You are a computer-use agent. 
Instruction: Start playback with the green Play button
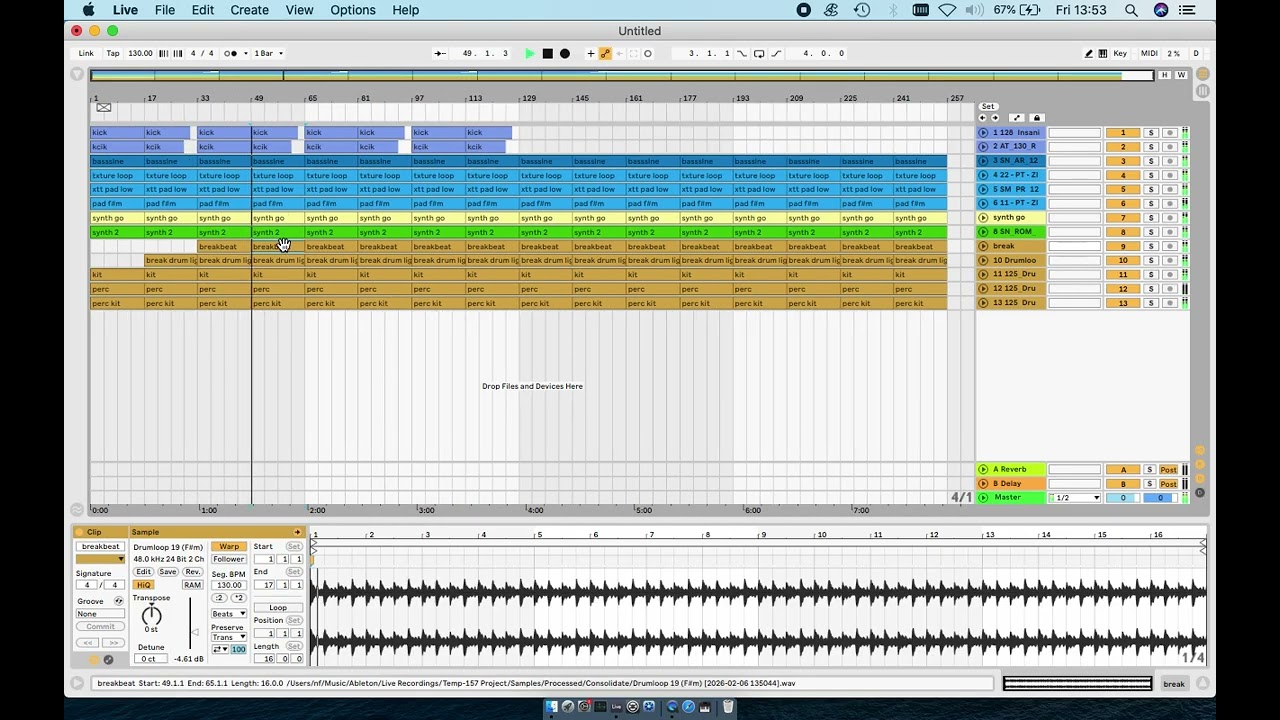coord(529,53)
